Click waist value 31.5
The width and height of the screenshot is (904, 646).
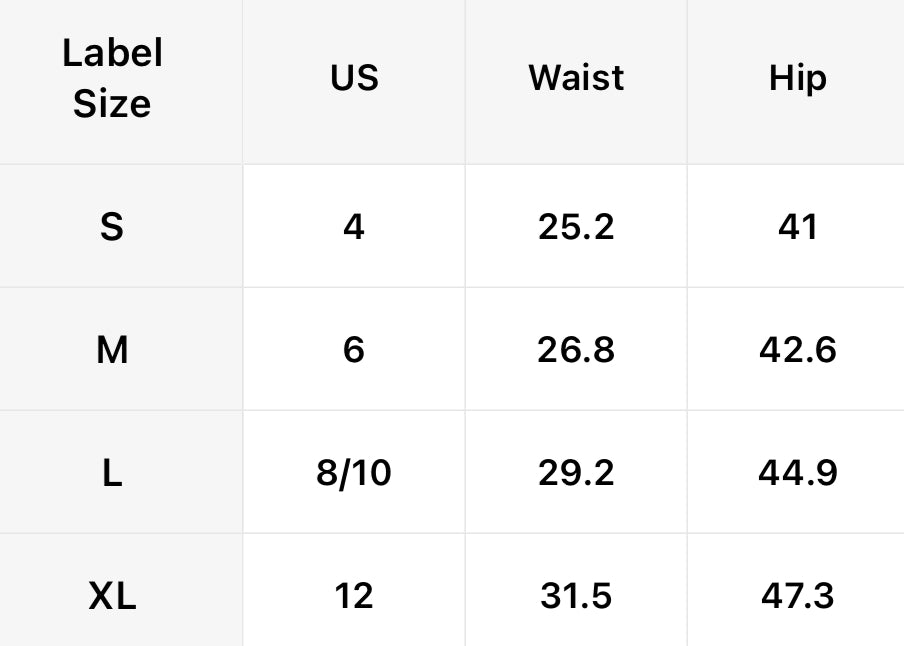click(x=576, y=596)
